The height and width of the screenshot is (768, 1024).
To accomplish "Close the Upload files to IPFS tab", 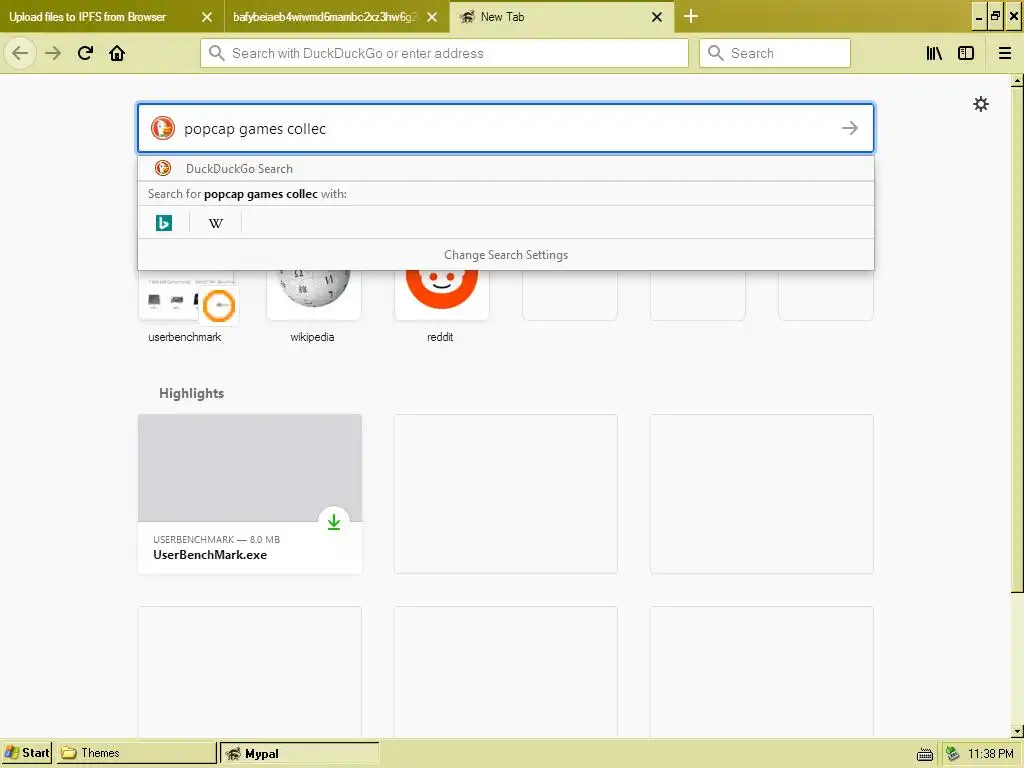I will [206, 17].
